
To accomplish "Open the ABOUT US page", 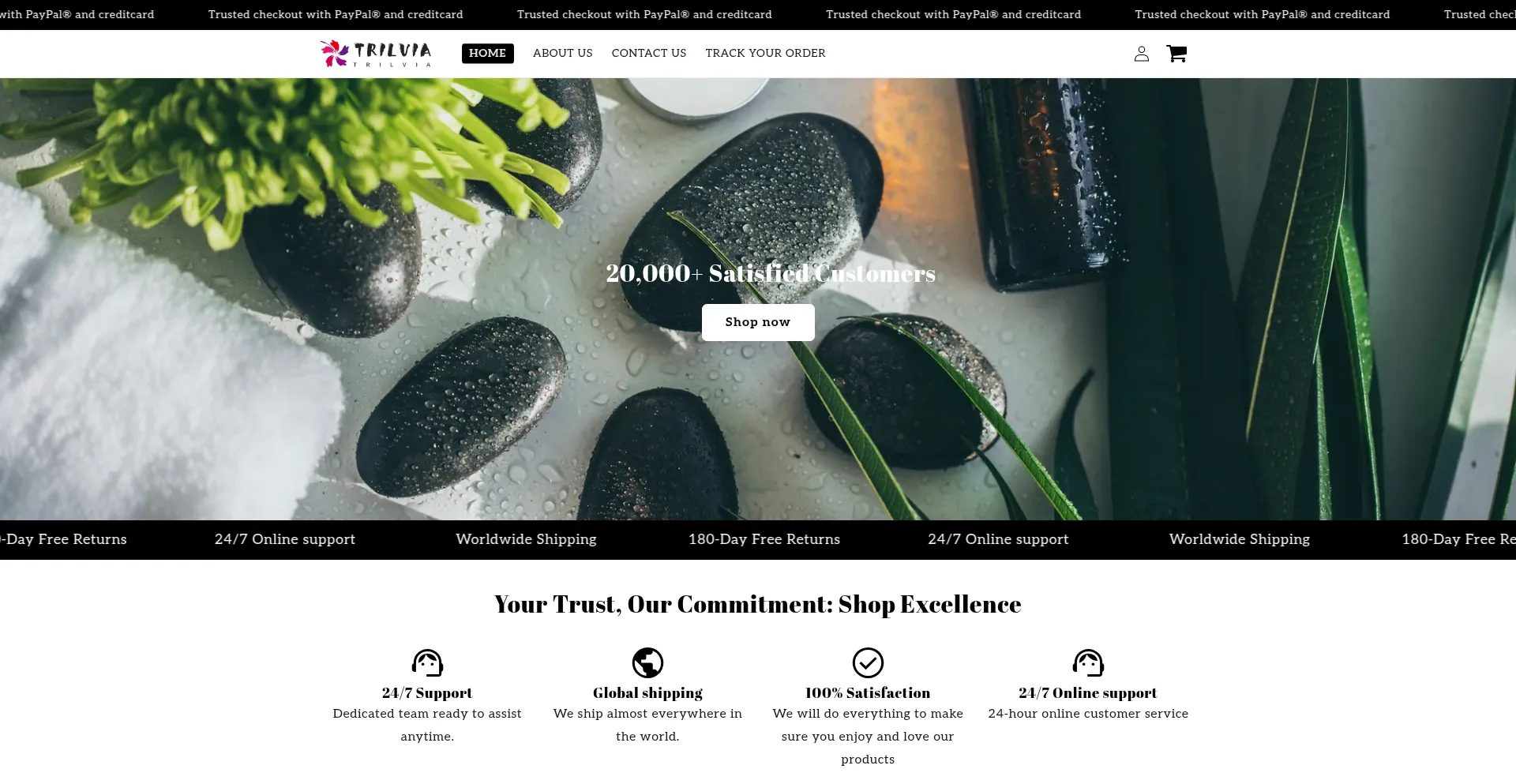I will click(562, 53).
